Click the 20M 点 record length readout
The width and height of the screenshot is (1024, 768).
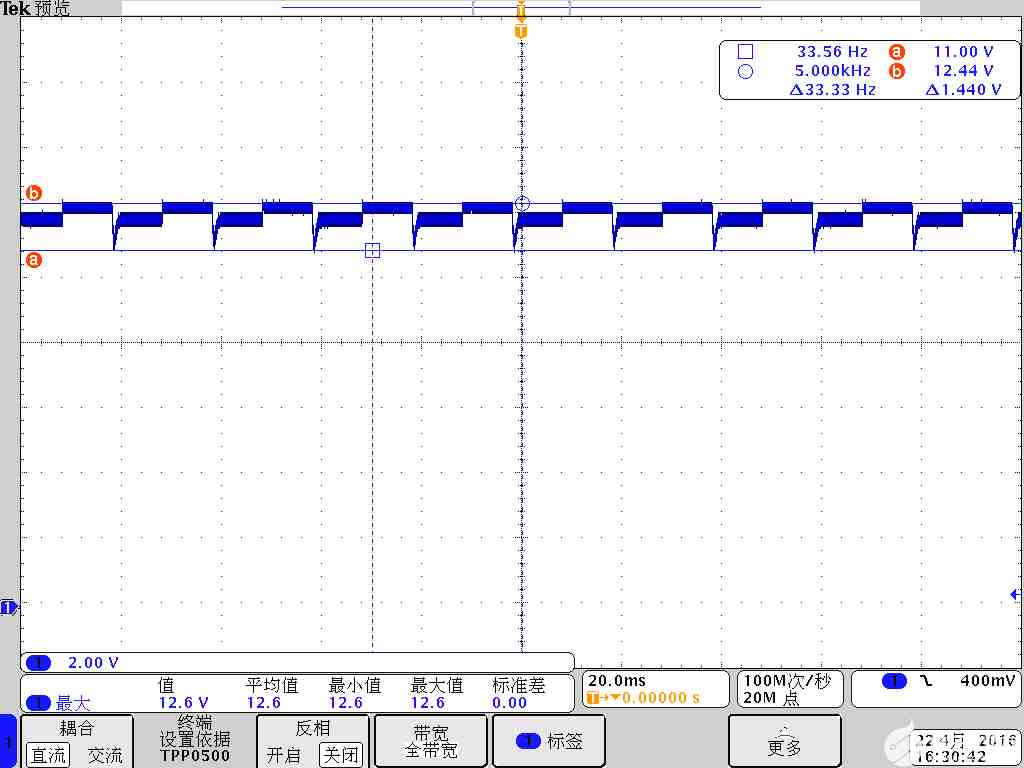(773, 698)
